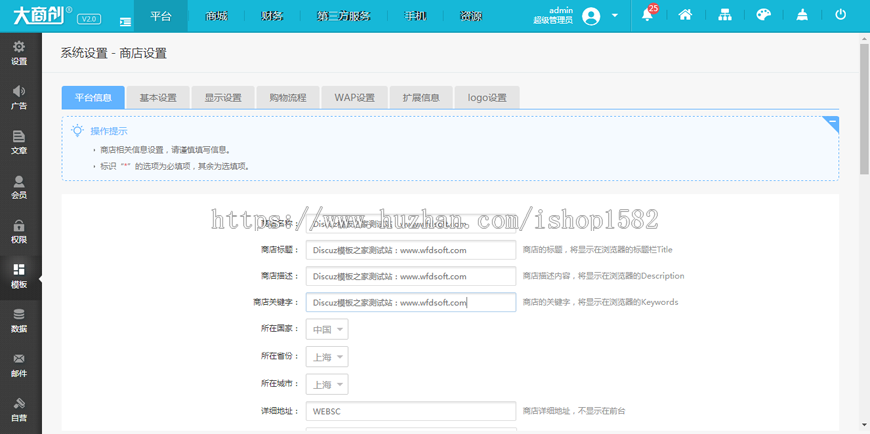
Task: Select the 资源 top menu
Action: click(471, 16)
